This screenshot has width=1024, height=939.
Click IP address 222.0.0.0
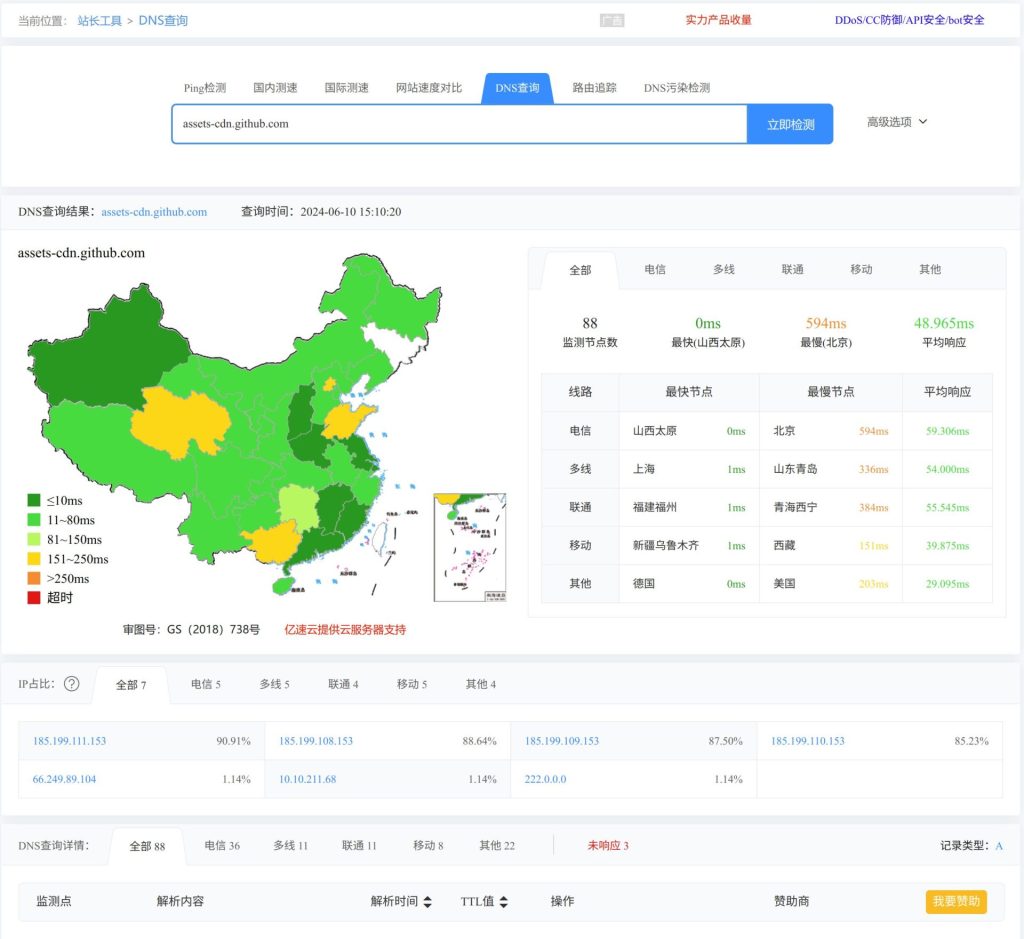(545, 779)
